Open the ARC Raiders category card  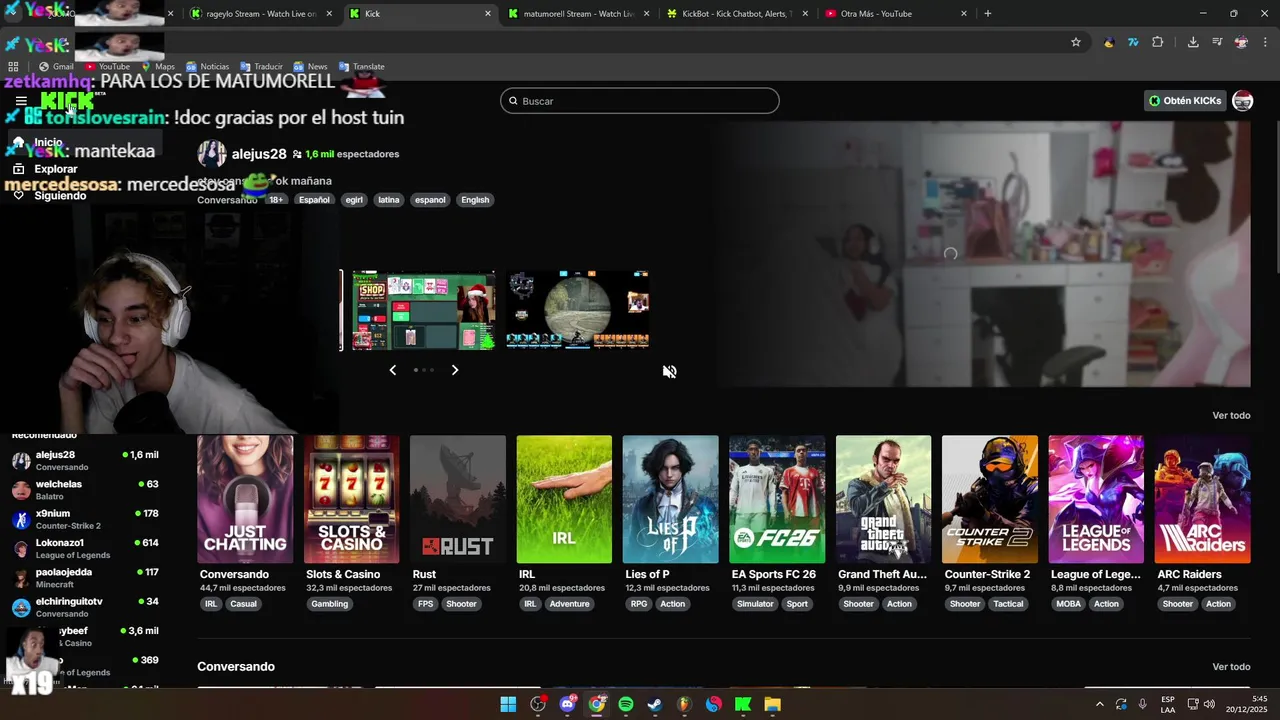[x=1203, y=499]
